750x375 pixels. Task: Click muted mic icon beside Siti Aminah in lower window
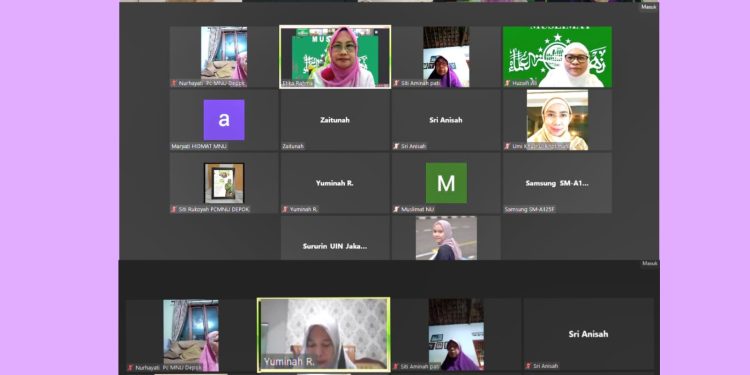(396, 366)
